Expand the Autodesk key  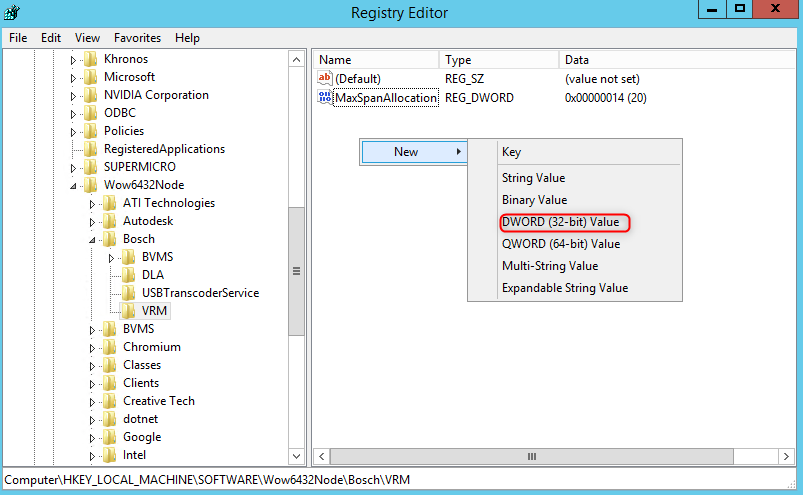pos(92,221)
